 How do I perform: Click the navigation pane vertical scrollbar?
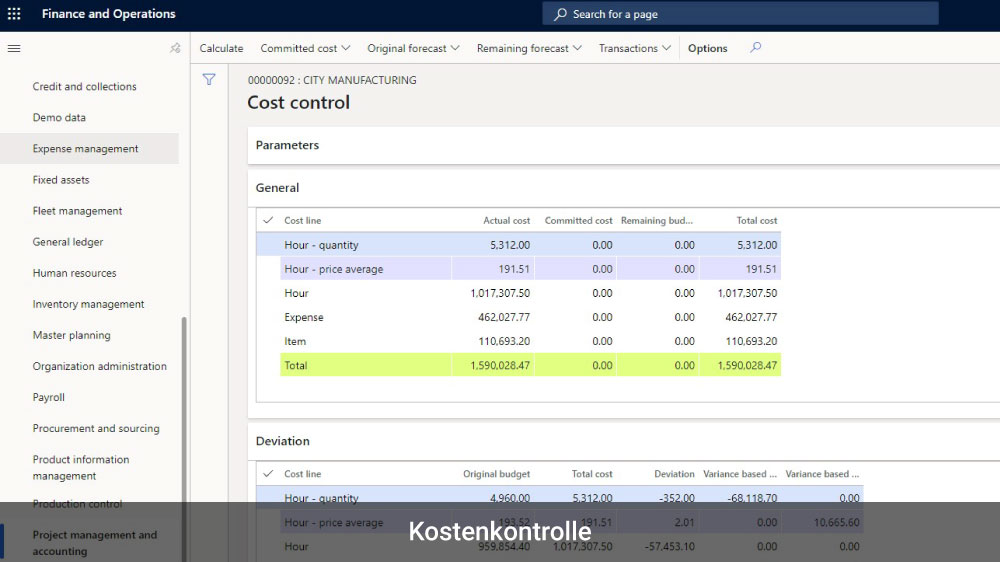tap(183, 420)
